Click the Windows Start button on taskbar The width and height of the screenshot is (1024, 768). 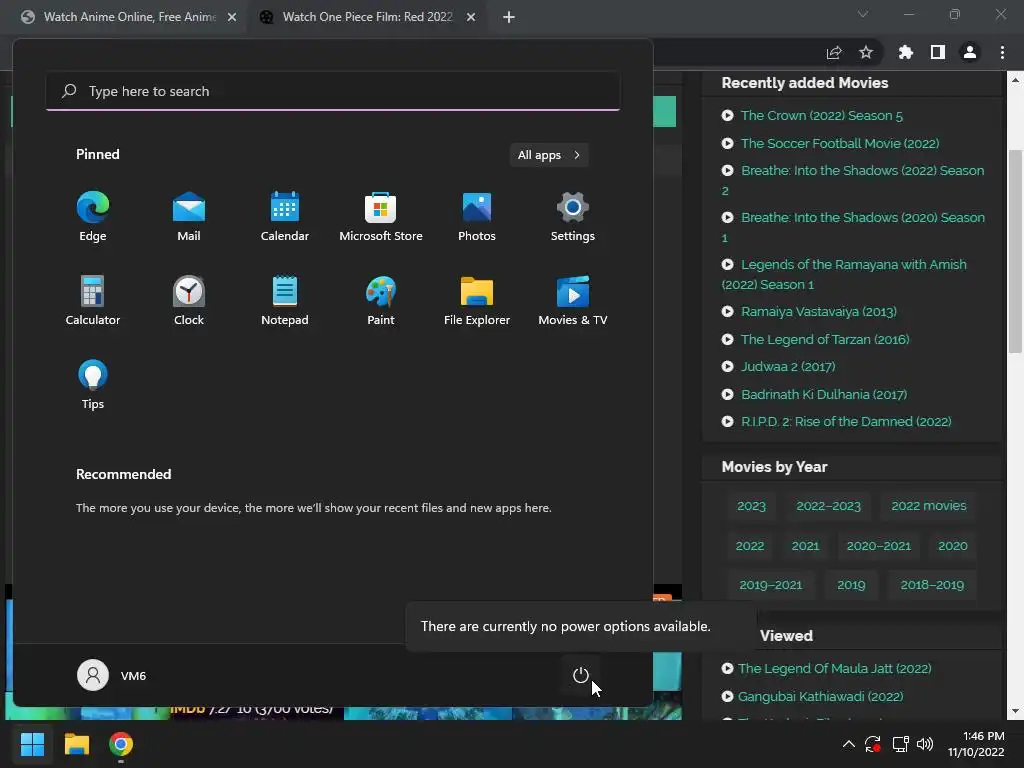coord(32,744)
